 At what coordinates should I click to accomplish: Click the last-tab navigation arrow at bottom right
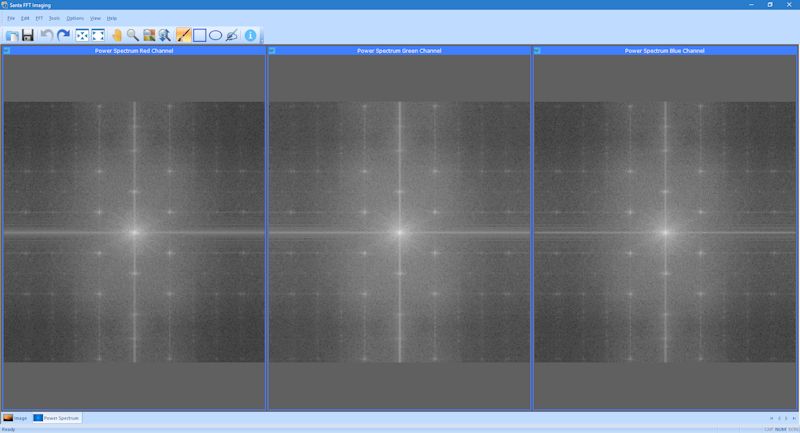(794, 417)
